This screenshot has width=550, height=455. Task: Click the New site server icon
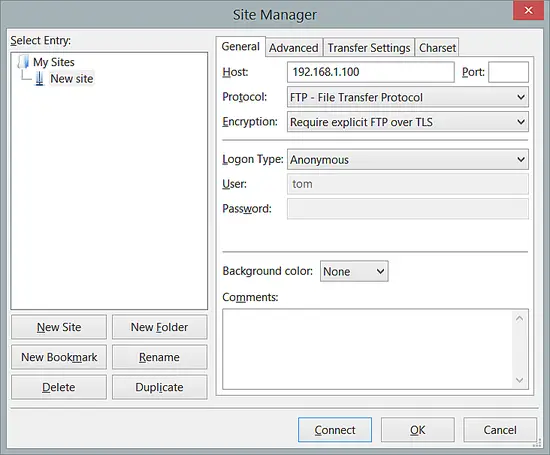point(40,79)
